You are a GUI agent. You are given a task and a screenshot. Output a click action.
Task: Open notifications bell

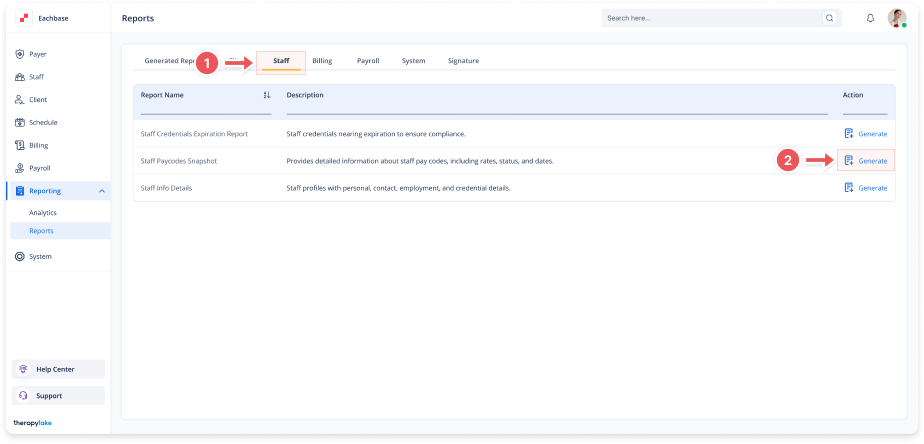[x=870, y=18]
